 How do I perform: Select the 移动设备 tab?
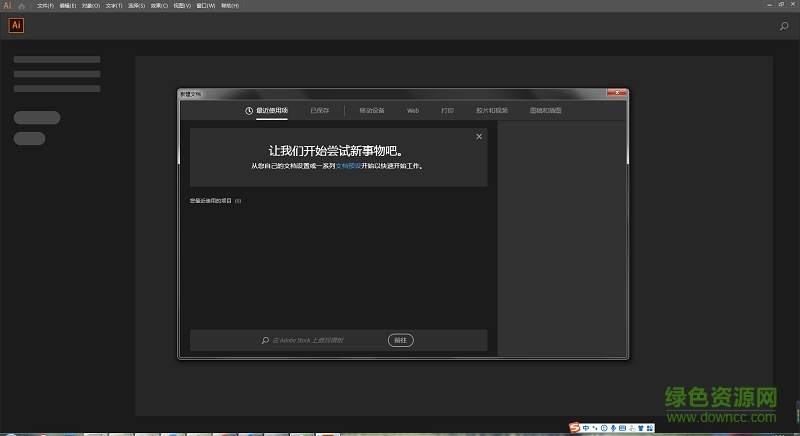(371, 110)
